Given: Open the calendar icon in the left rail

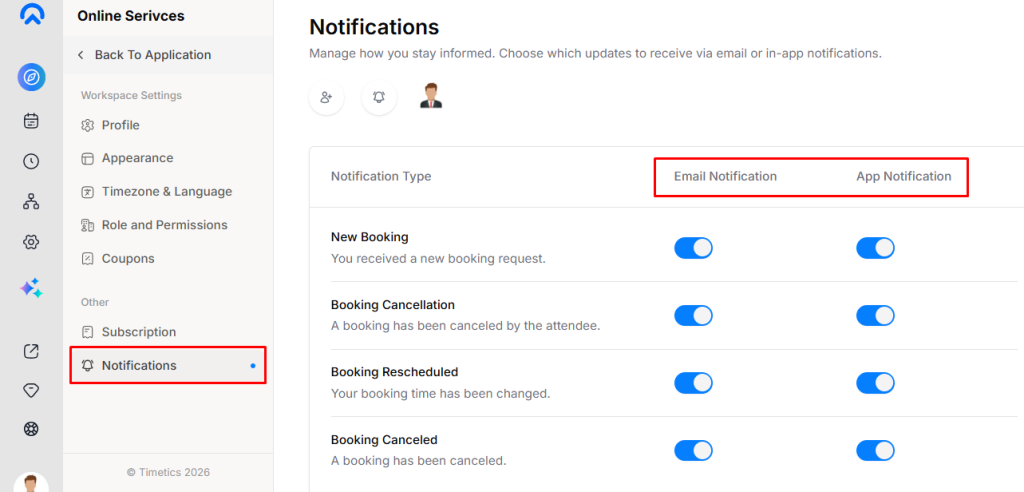Looking at the screenshot, I should coord(31,121).
